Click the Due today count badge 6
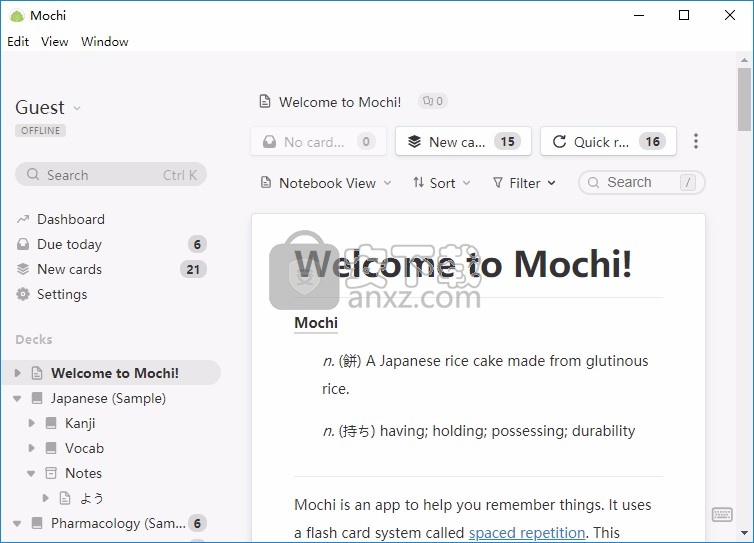This screenshot has height=543, width=754. [x=197, y=244]
